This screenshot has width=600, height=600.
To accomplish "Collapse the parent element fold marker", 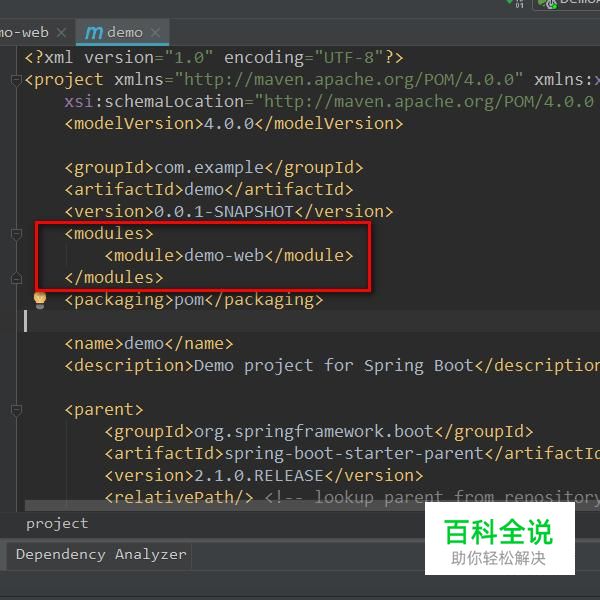I will pos(16,410).
